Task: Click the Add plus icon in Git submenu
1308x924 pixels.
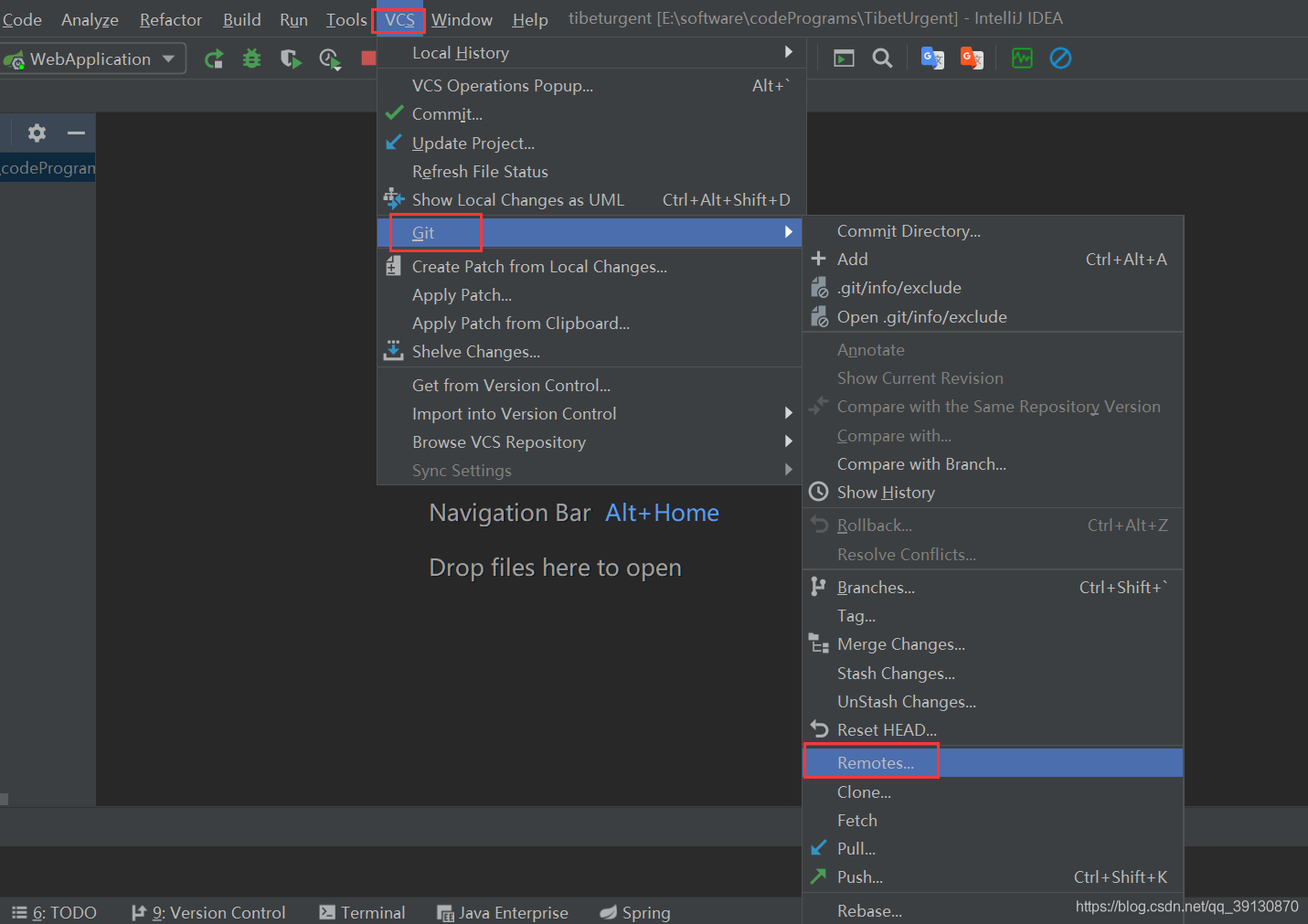Action: tap(818, 259)
